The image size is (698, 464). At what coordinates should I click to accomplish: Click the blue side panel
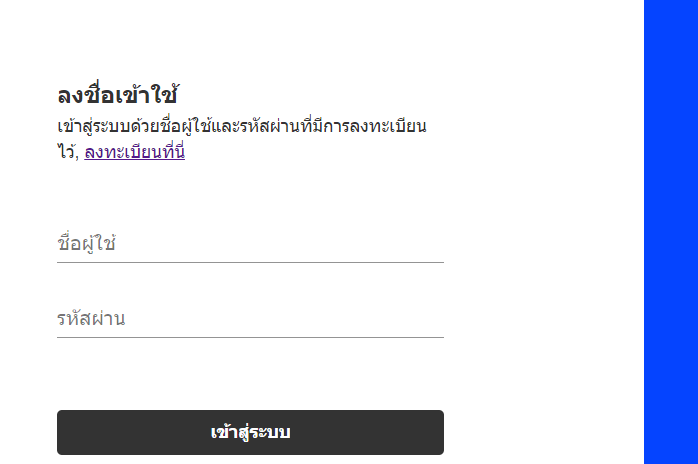(670, 232)
